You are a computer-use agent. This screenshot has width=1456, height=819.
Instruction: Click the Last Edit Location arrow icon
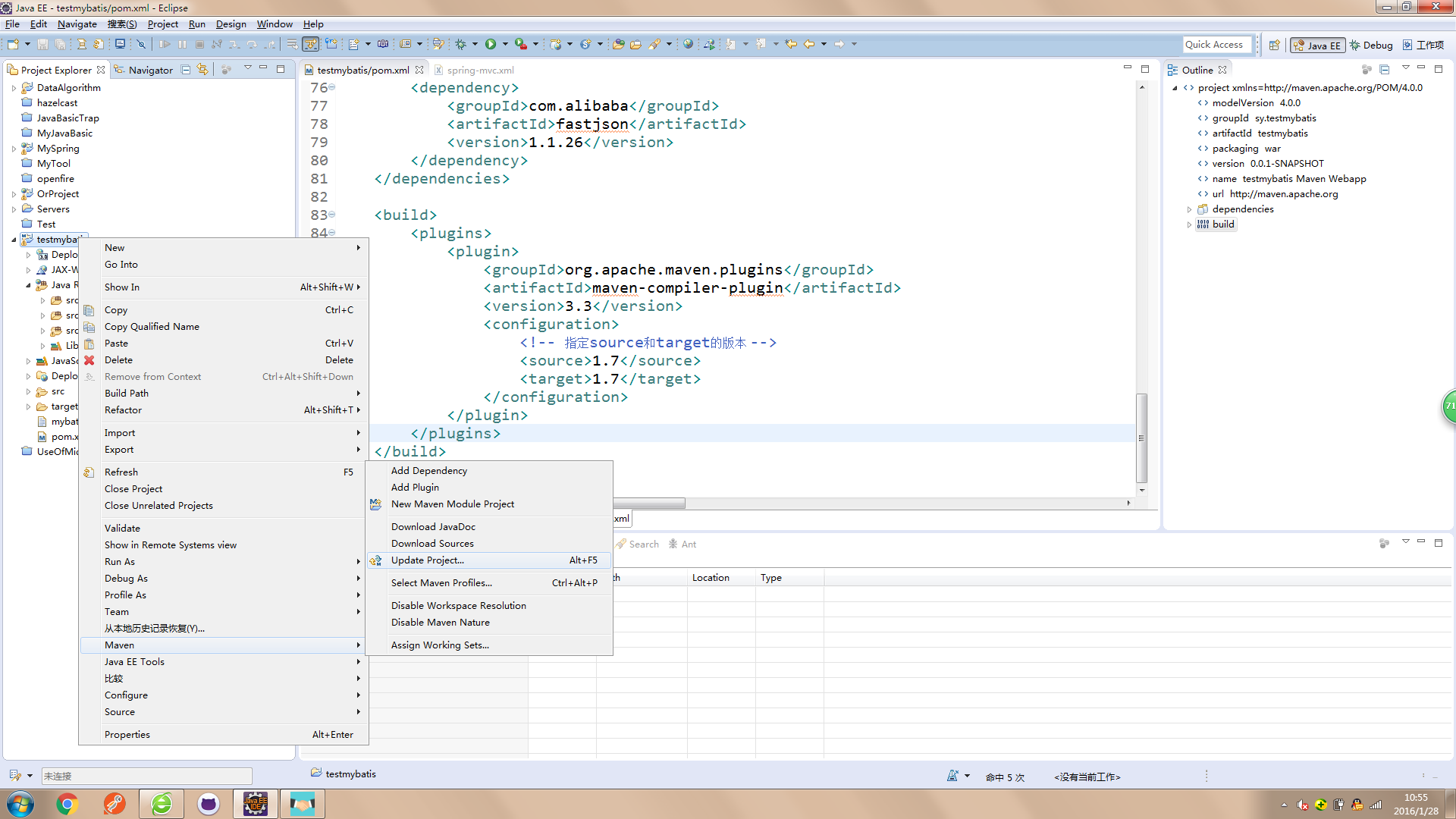(x=791, y=44)
